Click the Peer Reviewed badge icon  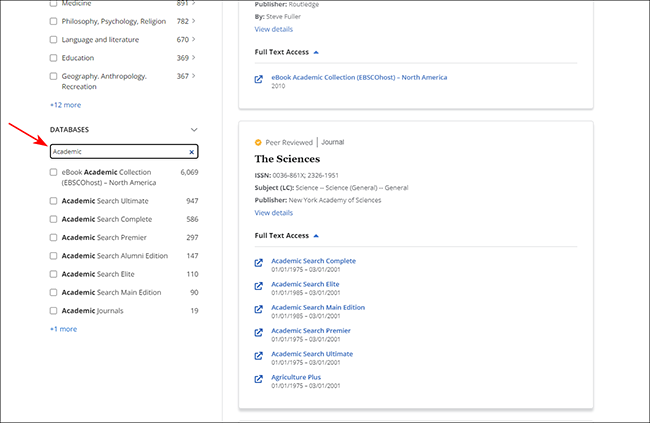click(x=258, y=143)
